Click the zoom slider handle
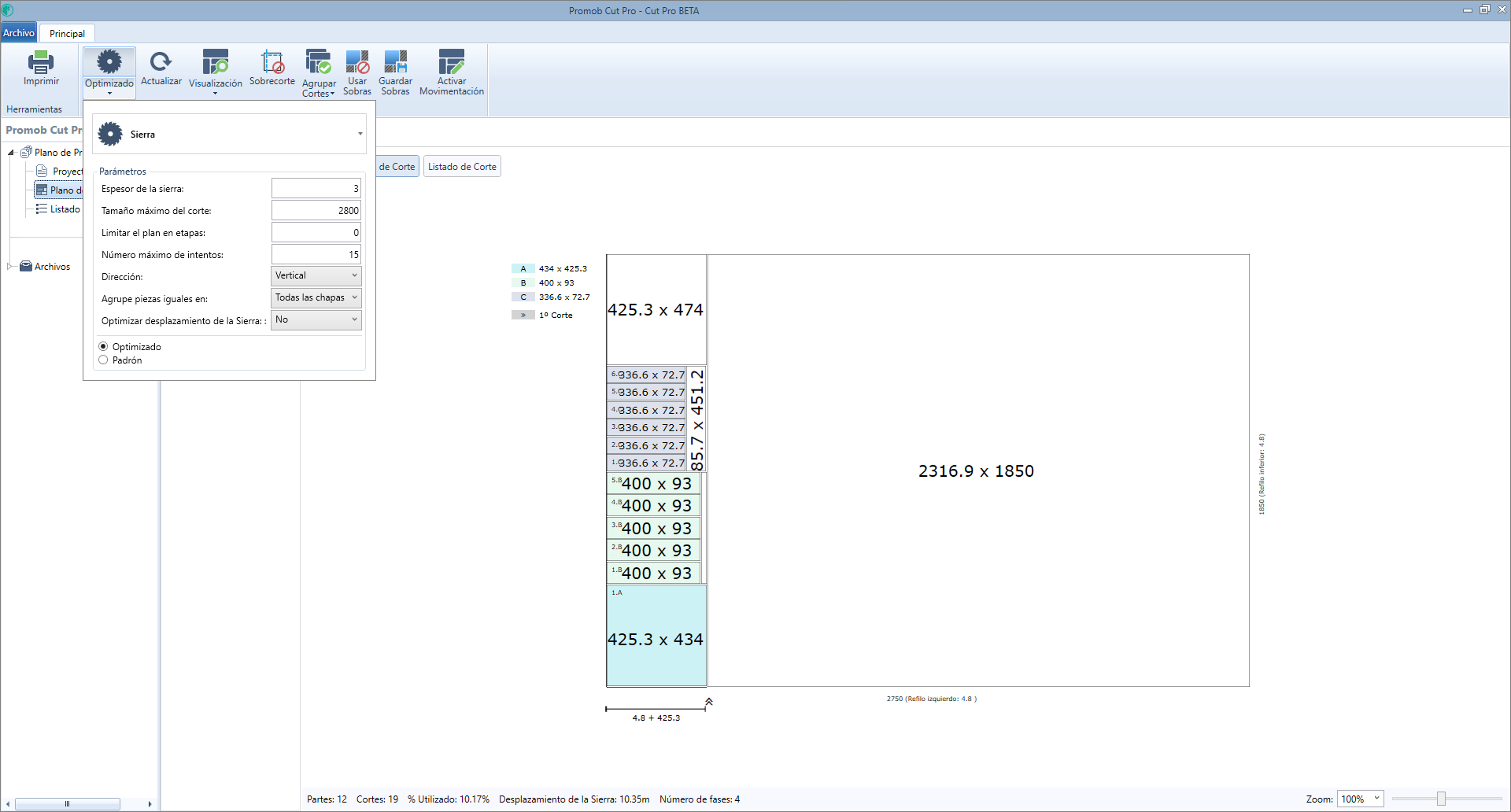 pos(1441,799)
